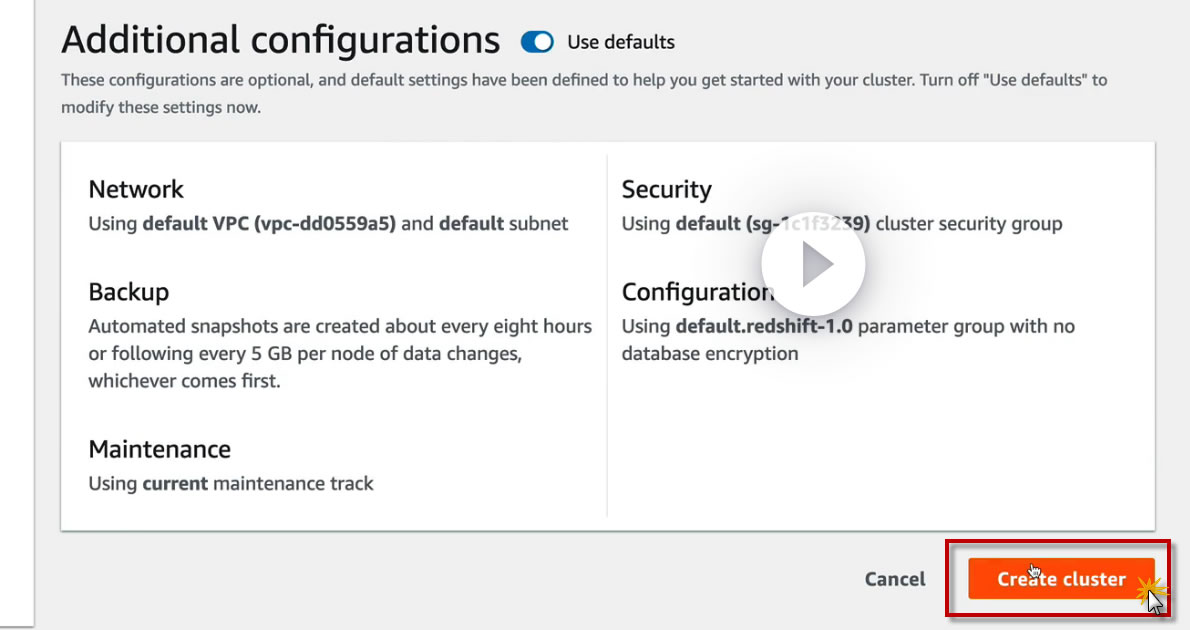Click the automated snapshots description text

(340, 326)
